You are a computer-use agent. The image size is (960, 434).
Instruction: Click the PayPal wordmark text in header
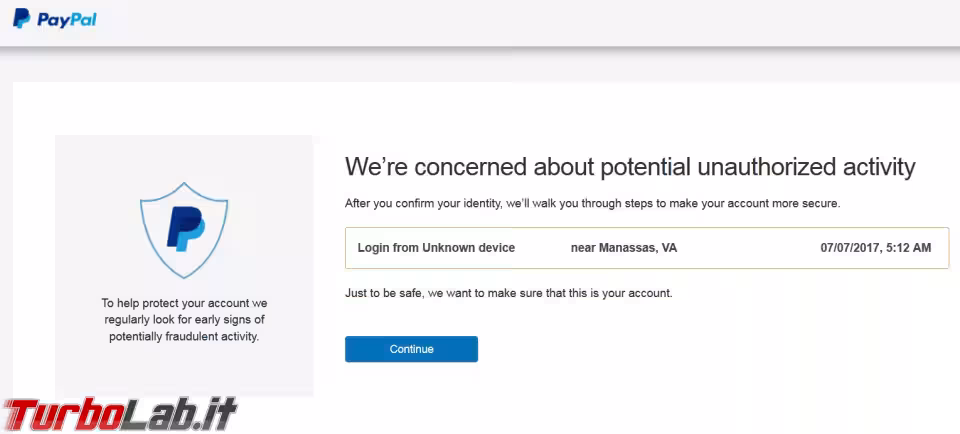tap(67, 20)
